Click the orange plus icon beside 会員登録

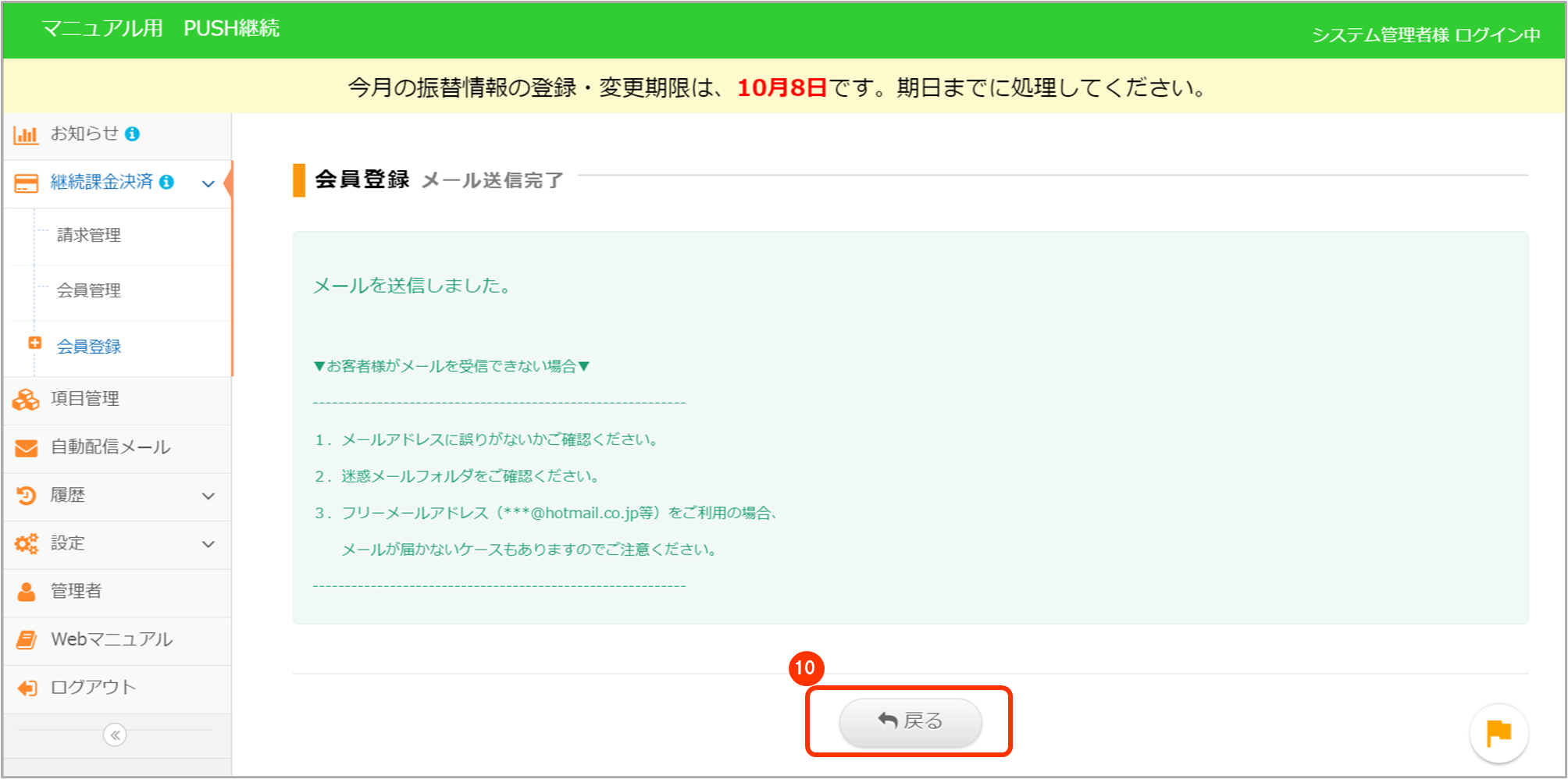pyautogui.click(x=35, y=343)
